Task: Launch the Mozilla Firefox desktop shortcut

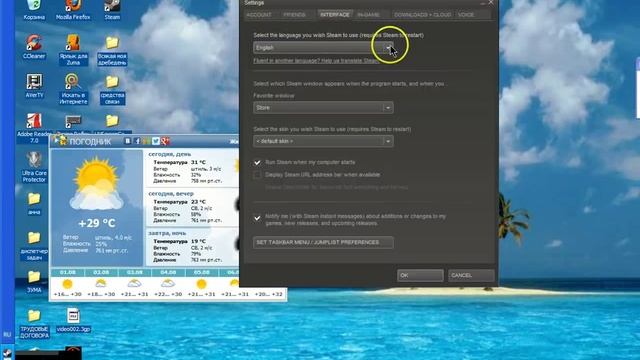Action: [x=73, y=10]
